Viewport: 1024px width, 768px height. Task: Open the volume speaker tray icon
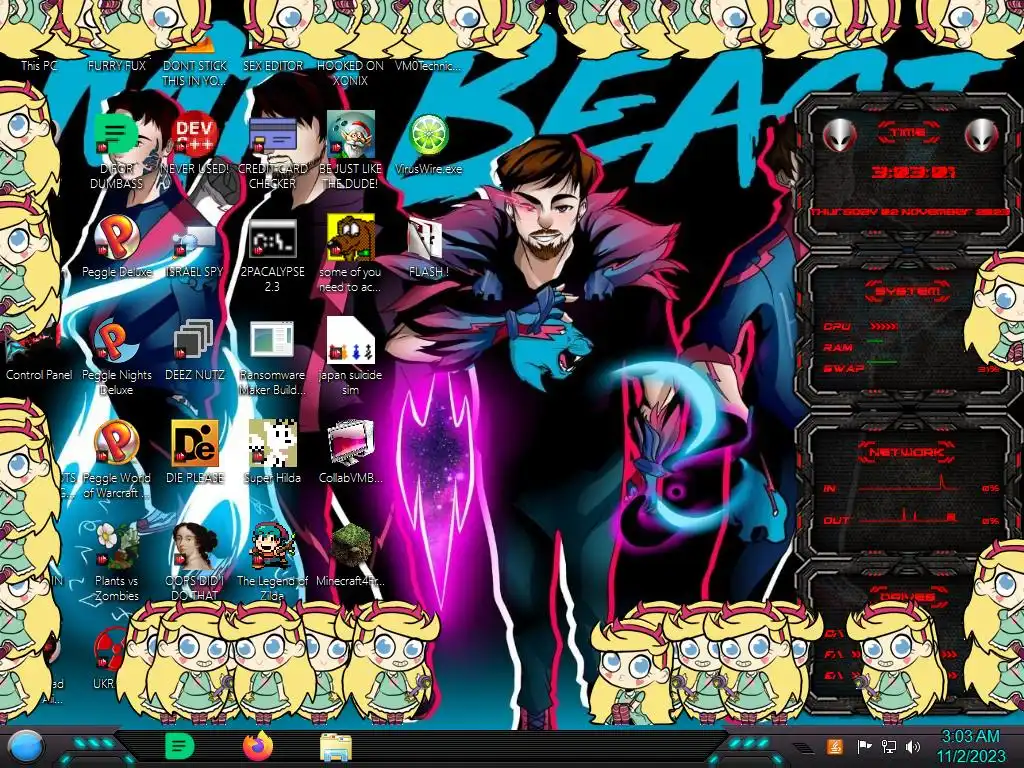[913, 746]
